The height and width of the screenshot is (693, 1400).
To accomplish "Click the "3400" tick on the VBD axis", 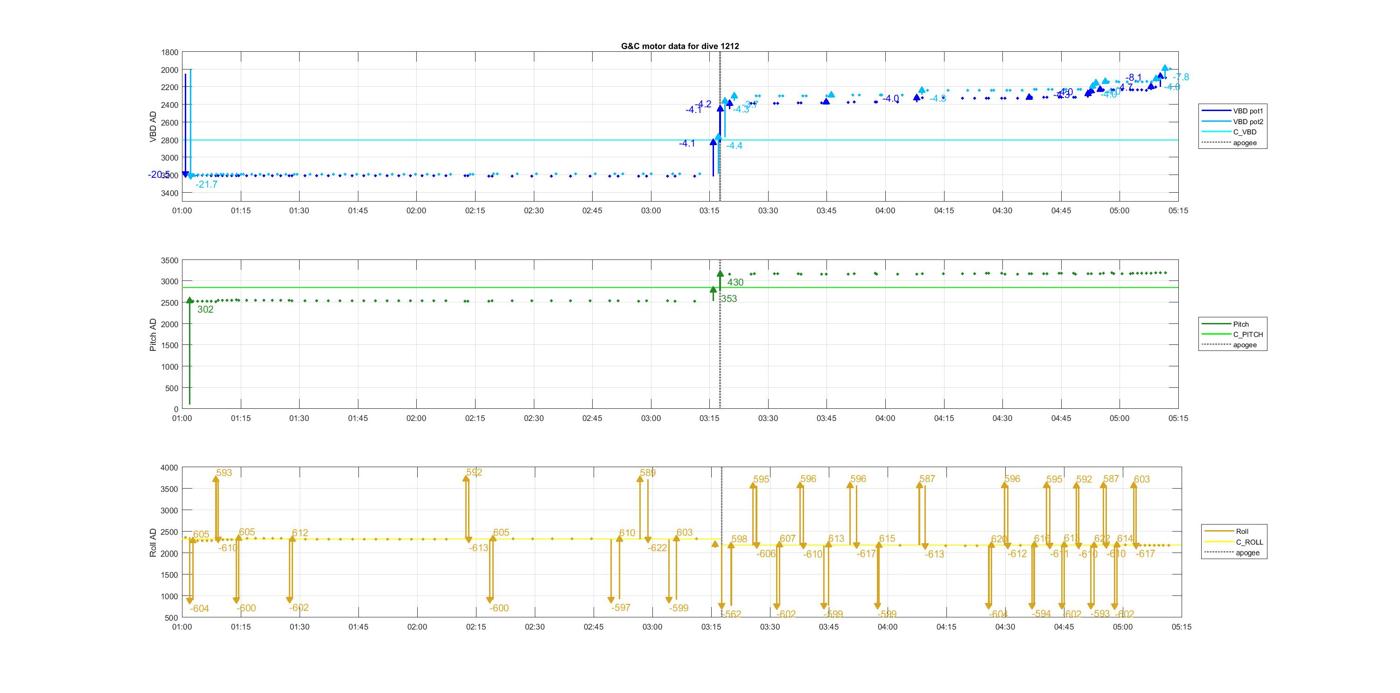I will tap(170, 193).
